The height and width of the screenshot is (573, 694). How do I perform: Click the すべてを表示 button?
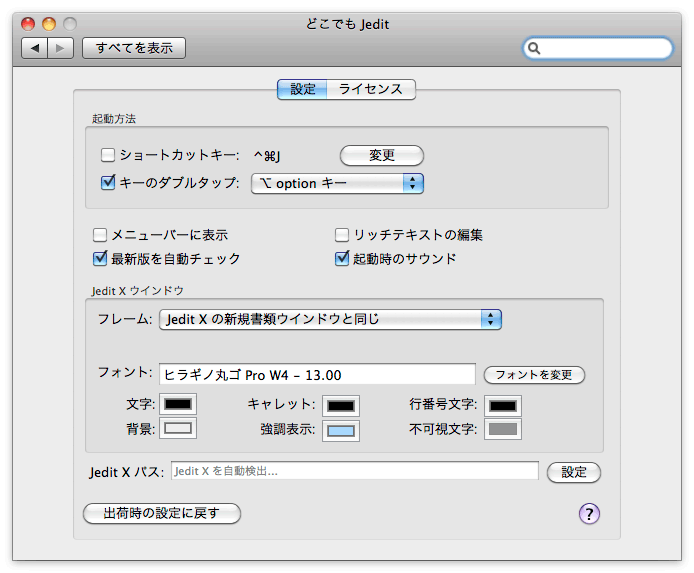134,48
